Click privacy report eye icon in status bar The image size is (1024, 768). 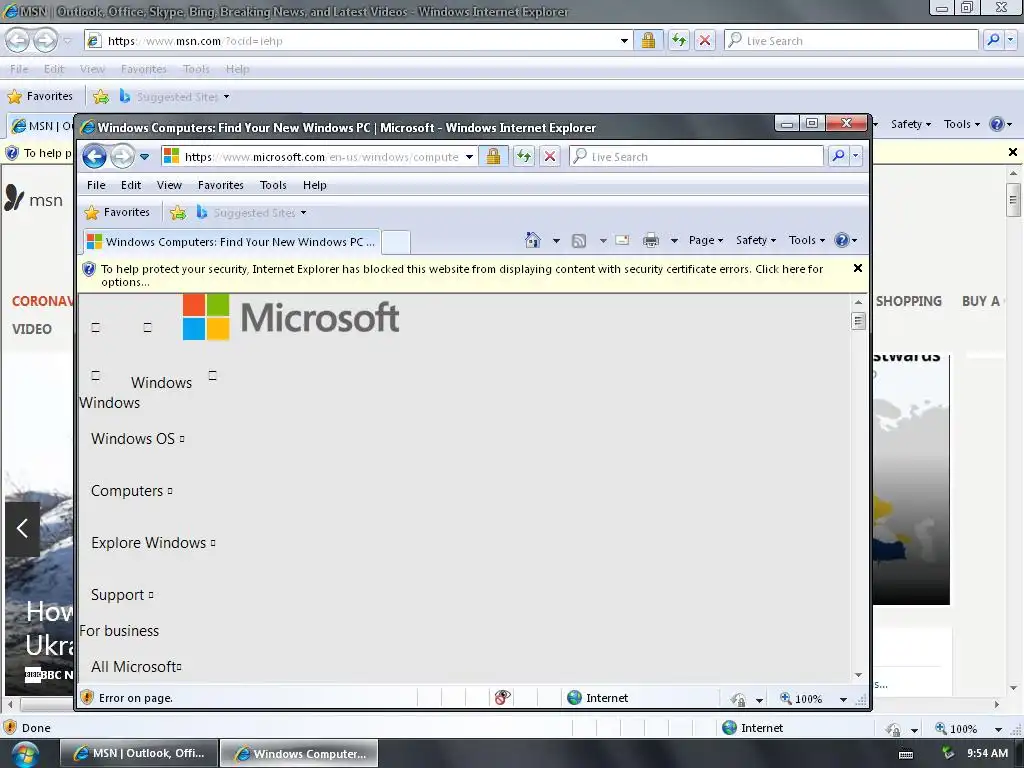coord(502,697)
